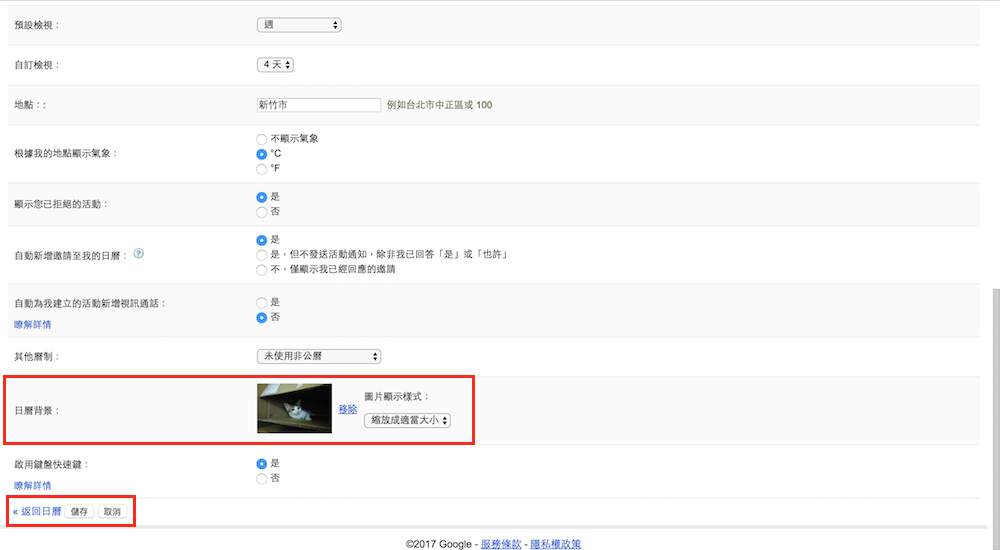1000x550 pixels.
Task: Click the 地點 input field with 新竹市
Action: (319, 105)
